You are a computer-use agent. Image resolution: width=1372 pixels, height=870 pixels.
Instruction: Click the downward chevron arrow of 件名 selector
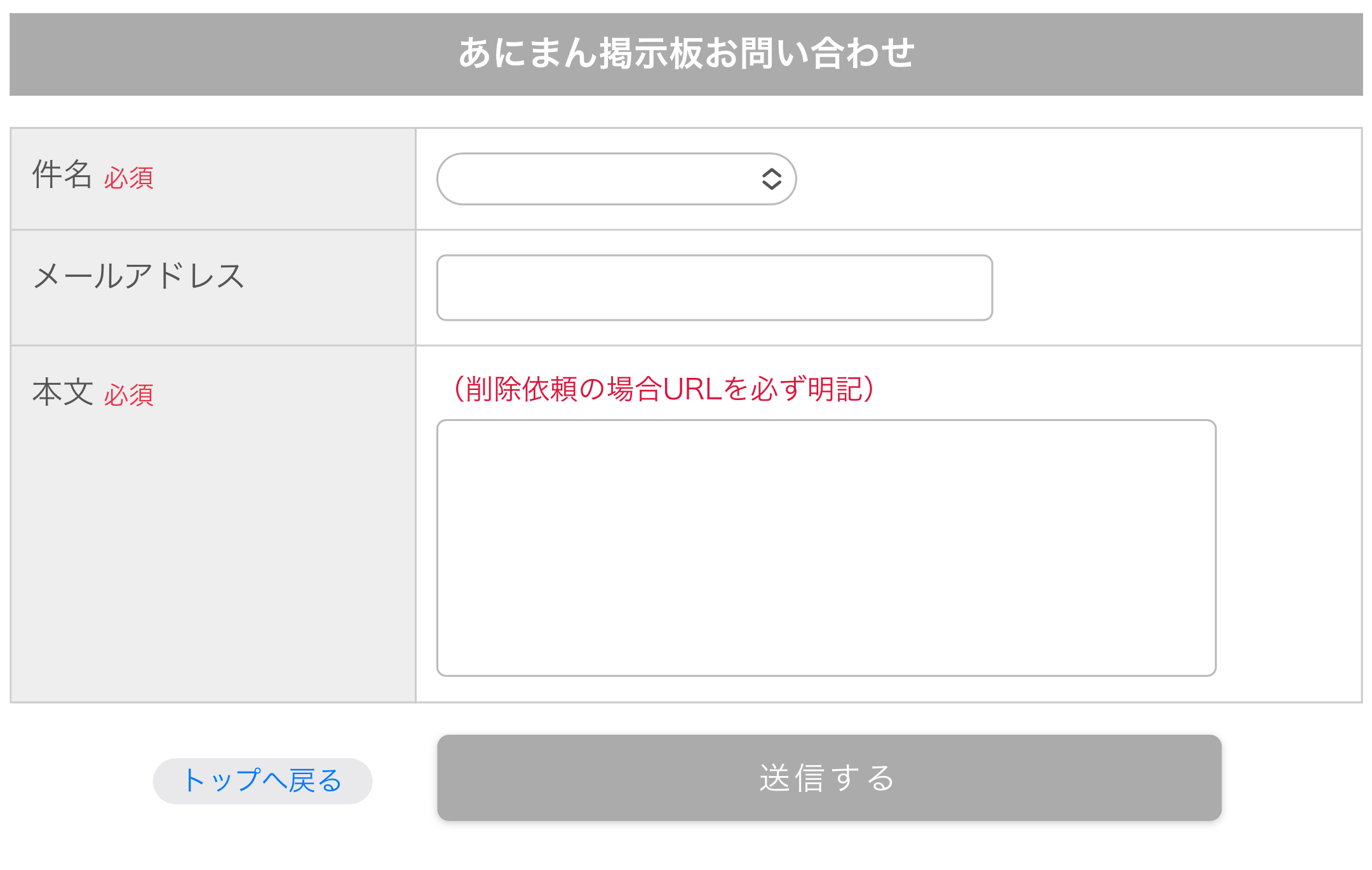pyautogui.click(x=771, y=185)
